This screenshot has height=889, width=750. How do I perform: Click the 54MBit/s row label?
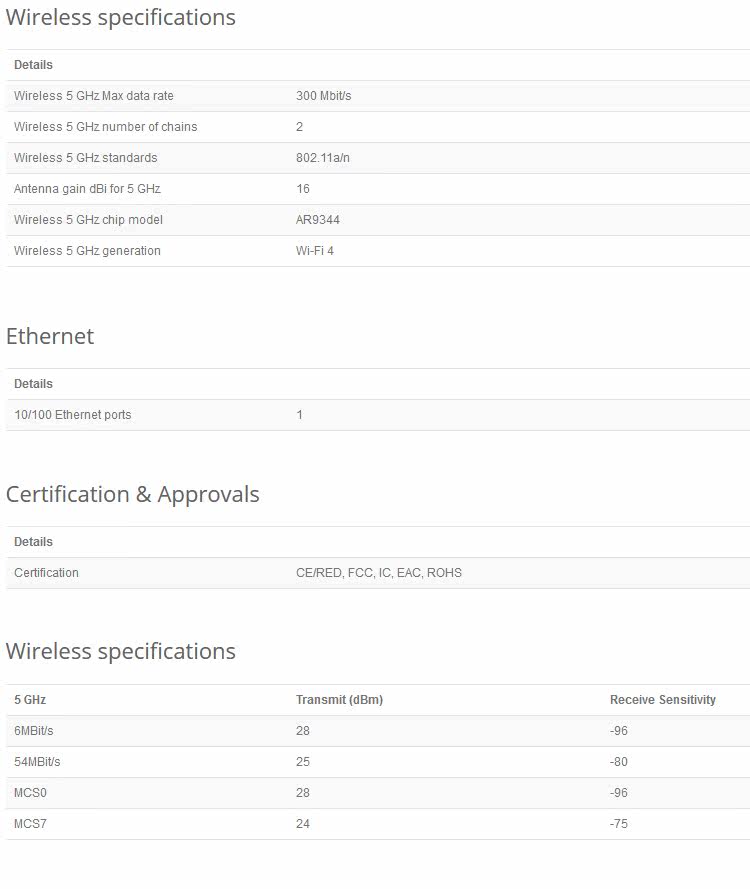37,761
